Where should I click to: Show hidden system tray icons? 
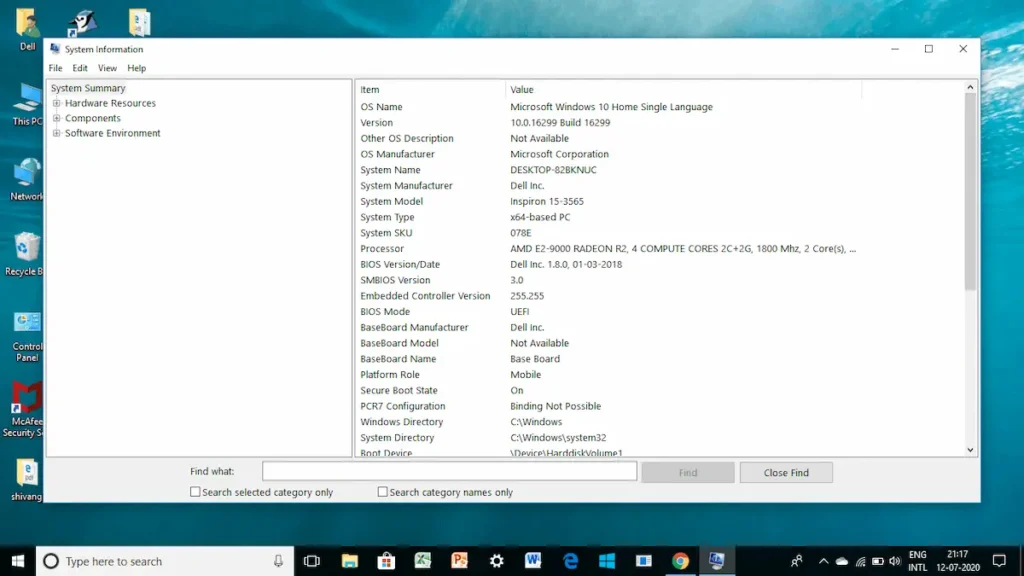tap(824, 561)
